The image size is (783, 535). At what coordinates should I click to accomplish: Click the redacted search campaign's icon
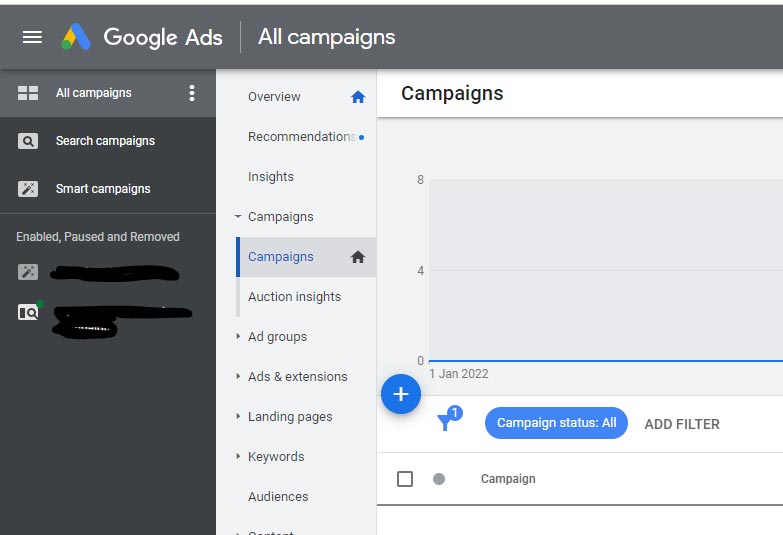[x=29, y=311]
